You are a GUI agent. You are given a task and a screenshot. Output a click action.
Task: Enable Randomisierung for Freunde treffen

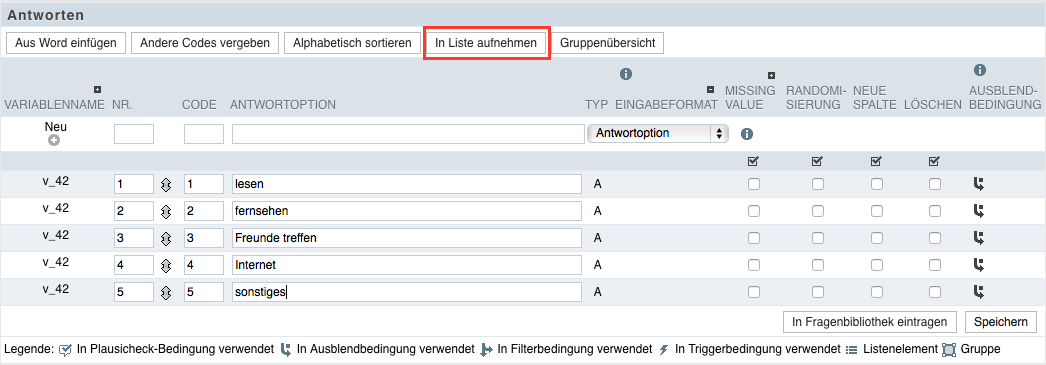point(817,238)
